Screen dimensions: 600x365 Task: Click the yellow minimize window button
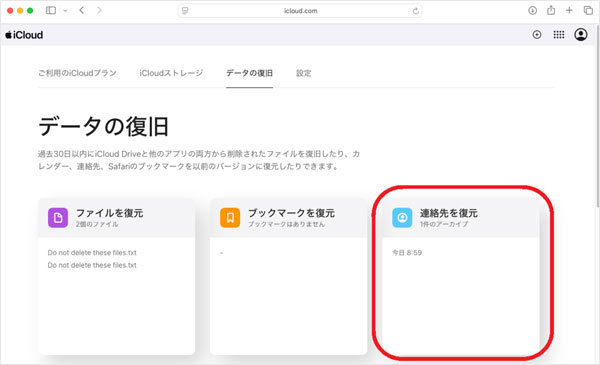20,11
